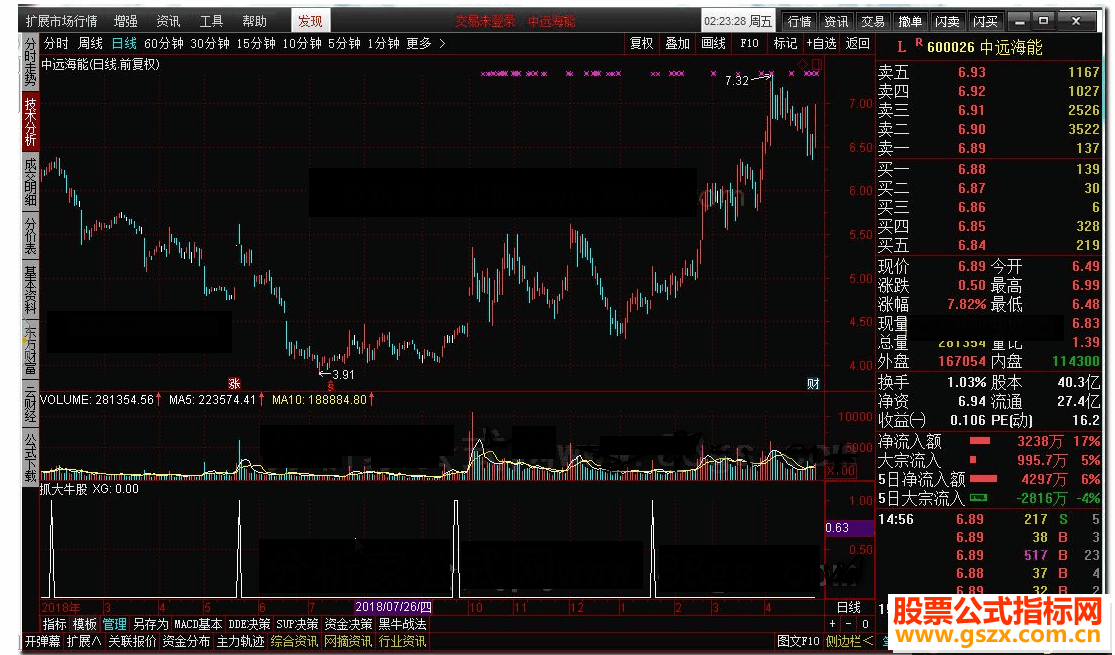Open the 综合资讯 tab

click(294, 641)
